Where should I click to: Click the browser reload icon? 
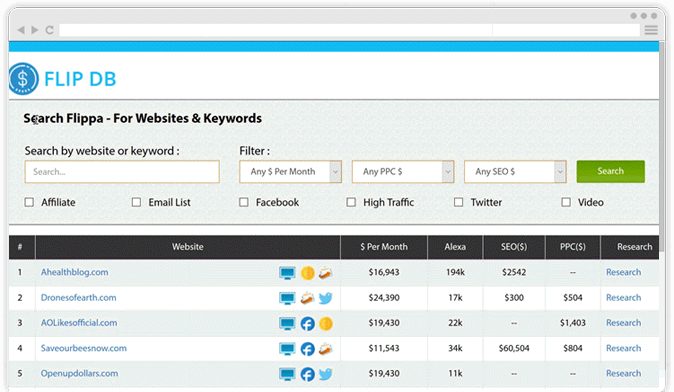pos(49,30)
